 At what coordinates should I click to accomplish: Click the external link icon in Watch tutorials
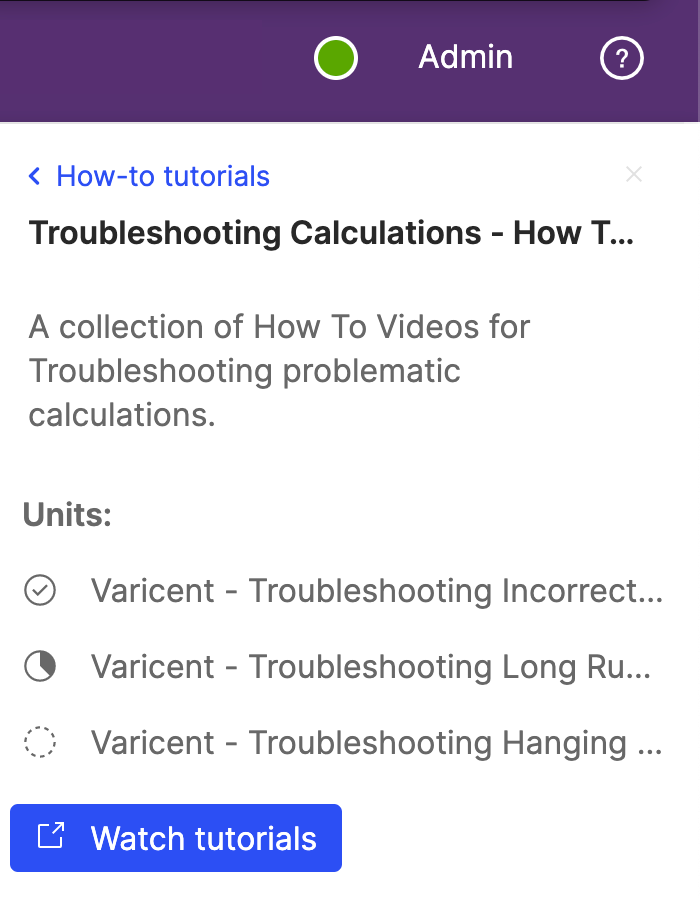[x=50, y=837]
